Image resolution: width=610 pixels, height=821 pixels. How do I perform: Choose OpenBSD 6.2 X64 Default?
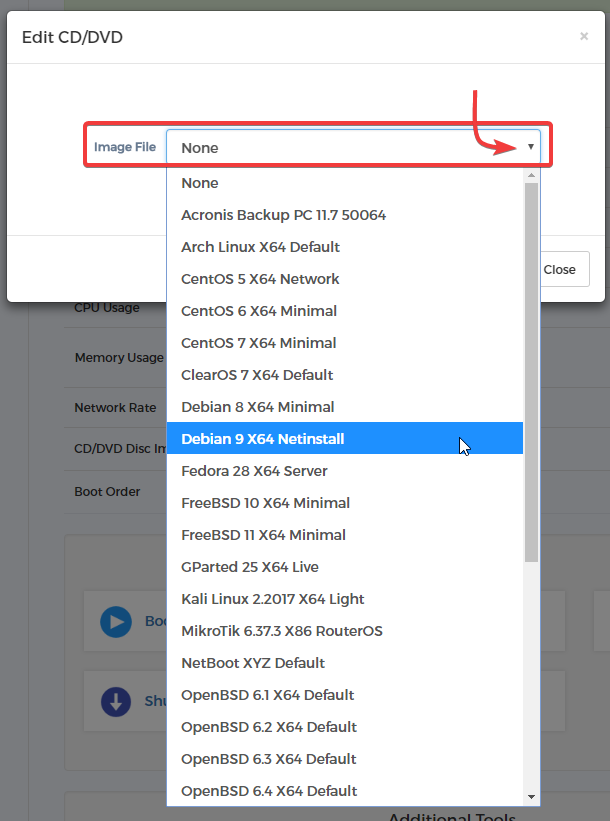[x=345, y=726]
